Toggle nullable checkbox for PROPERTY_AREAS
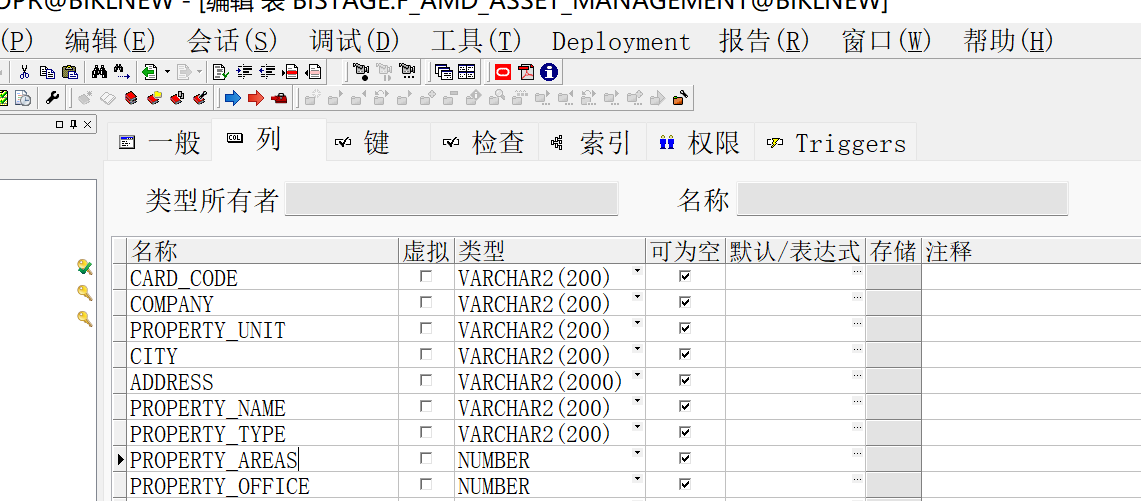 (x=685, y=458)
